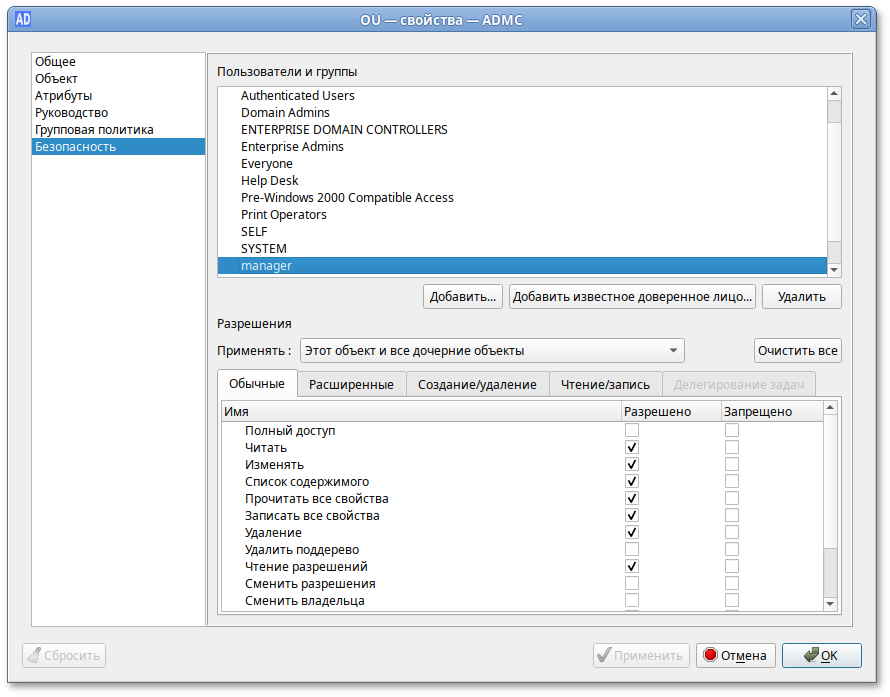Image resolution: width=890 pixels, height=697 pixels.
Task: Check Запрещено for Читать permission
Action: (731, 447)
